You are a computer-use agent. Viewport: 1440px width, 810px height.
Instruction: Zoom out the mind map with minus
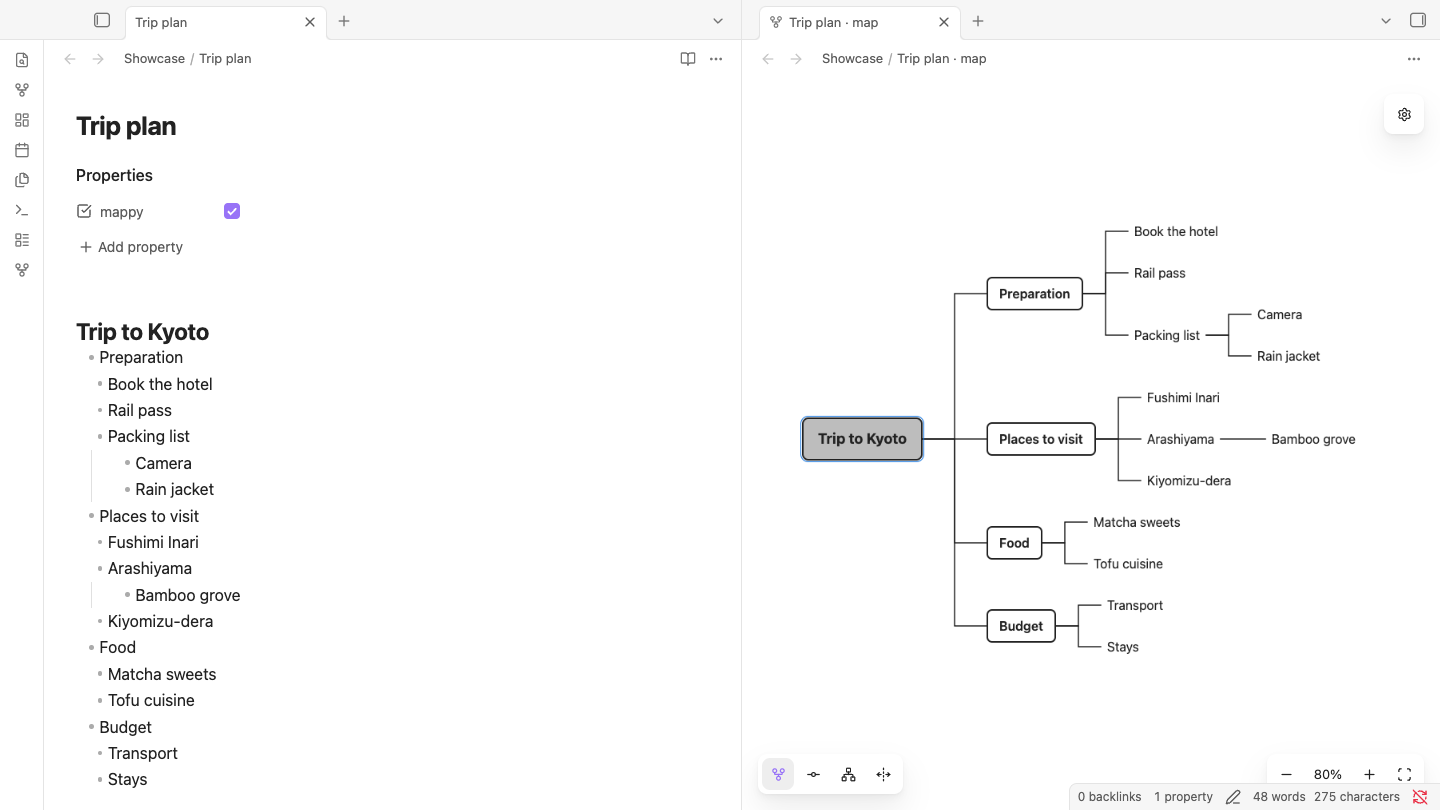(x=1286, y=774)
